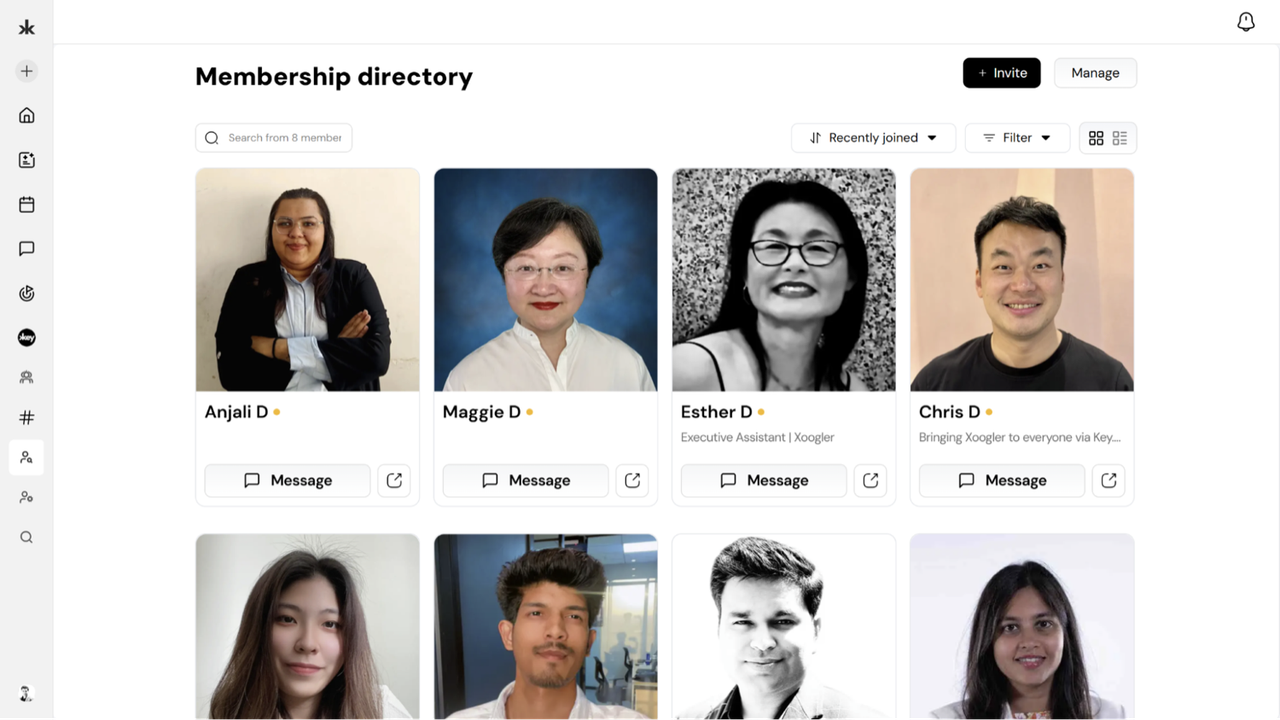The width and height of the screenshot is (1280, 720).
Task: Open the Recently joined sort dropdown
Action: coord(873,138)
